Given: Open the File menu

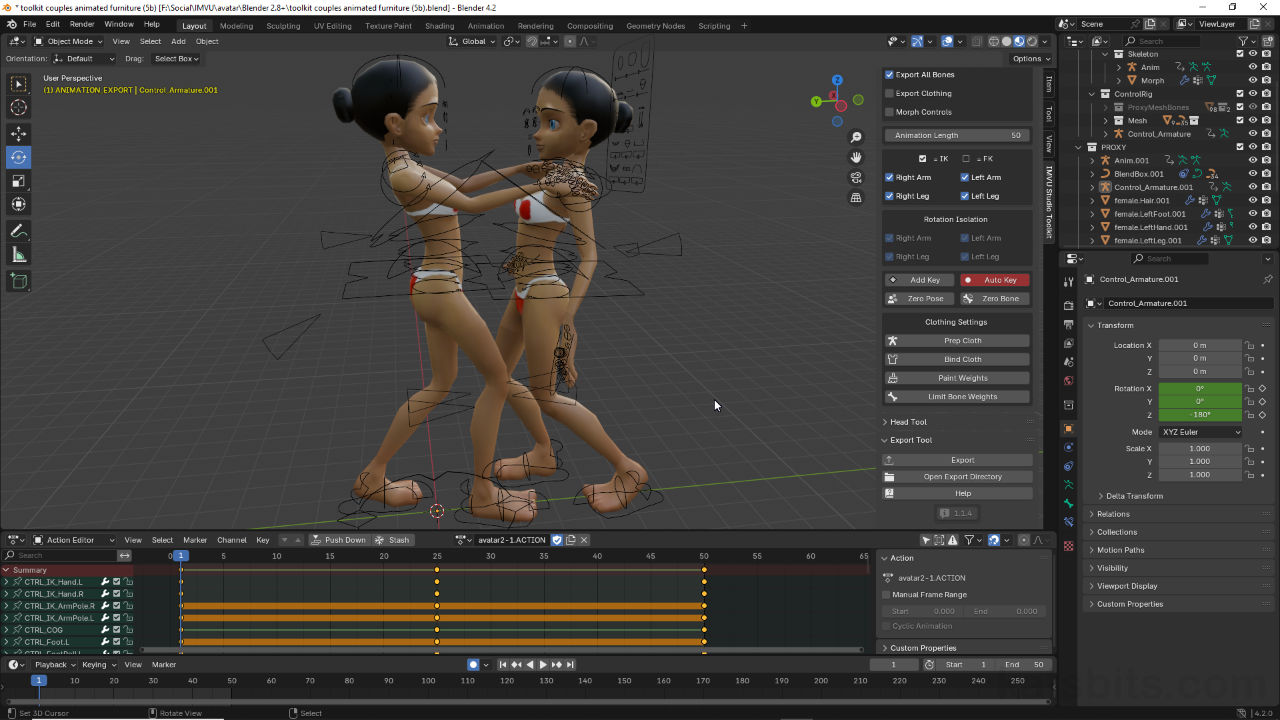Looking at the screenshot, I should point(29,24).
